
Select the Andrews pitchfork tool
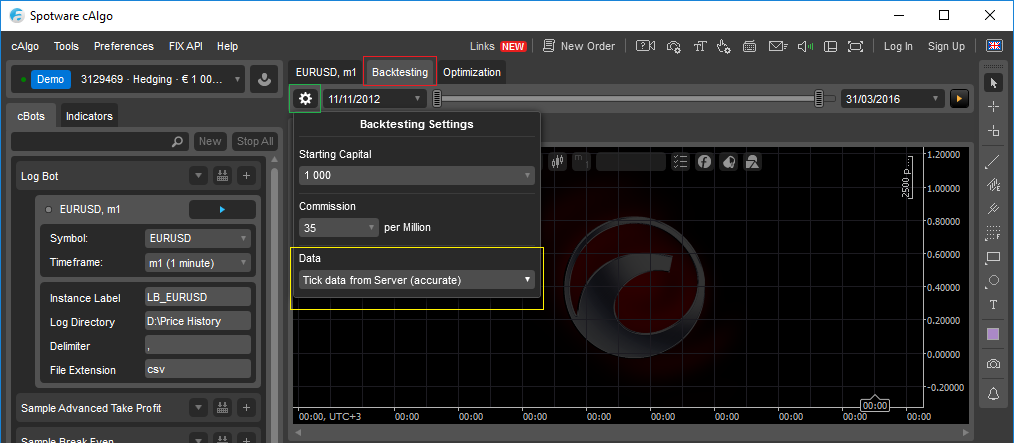coord(993,209)
